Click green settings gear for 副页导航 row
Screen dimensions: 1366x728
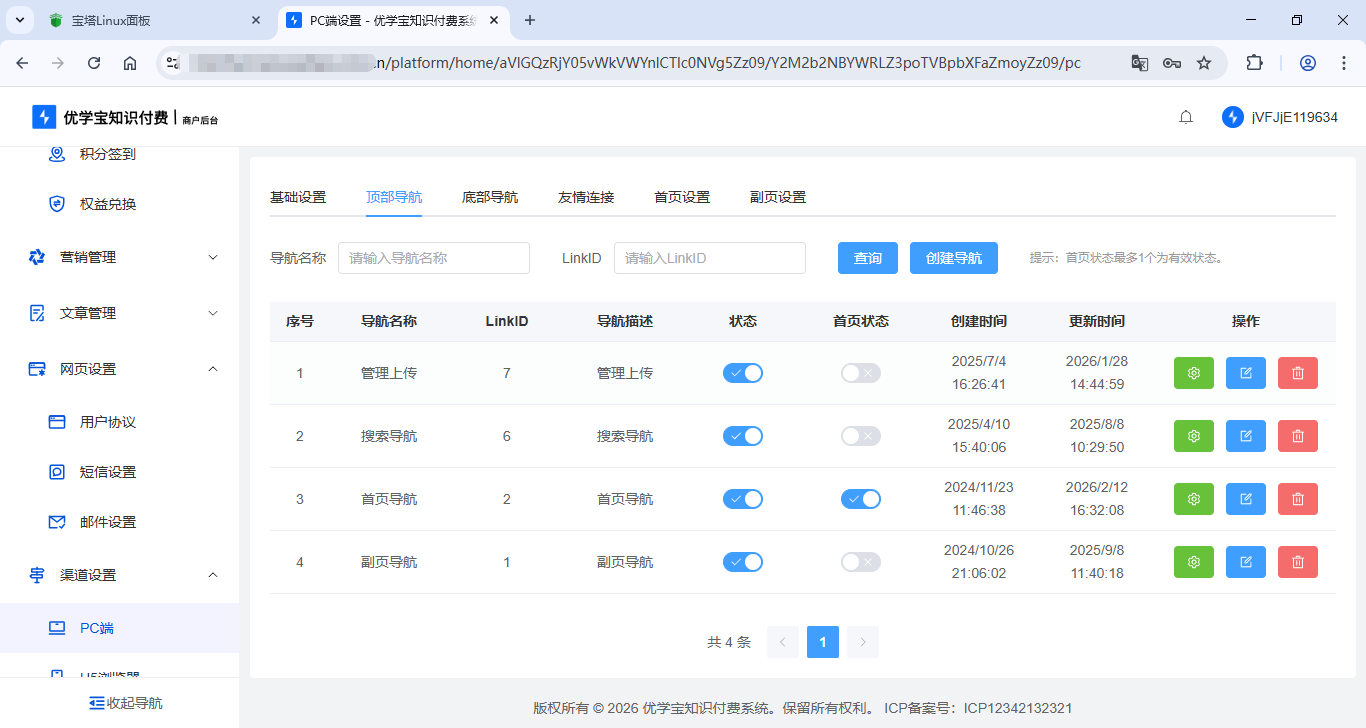(1193, 562)
